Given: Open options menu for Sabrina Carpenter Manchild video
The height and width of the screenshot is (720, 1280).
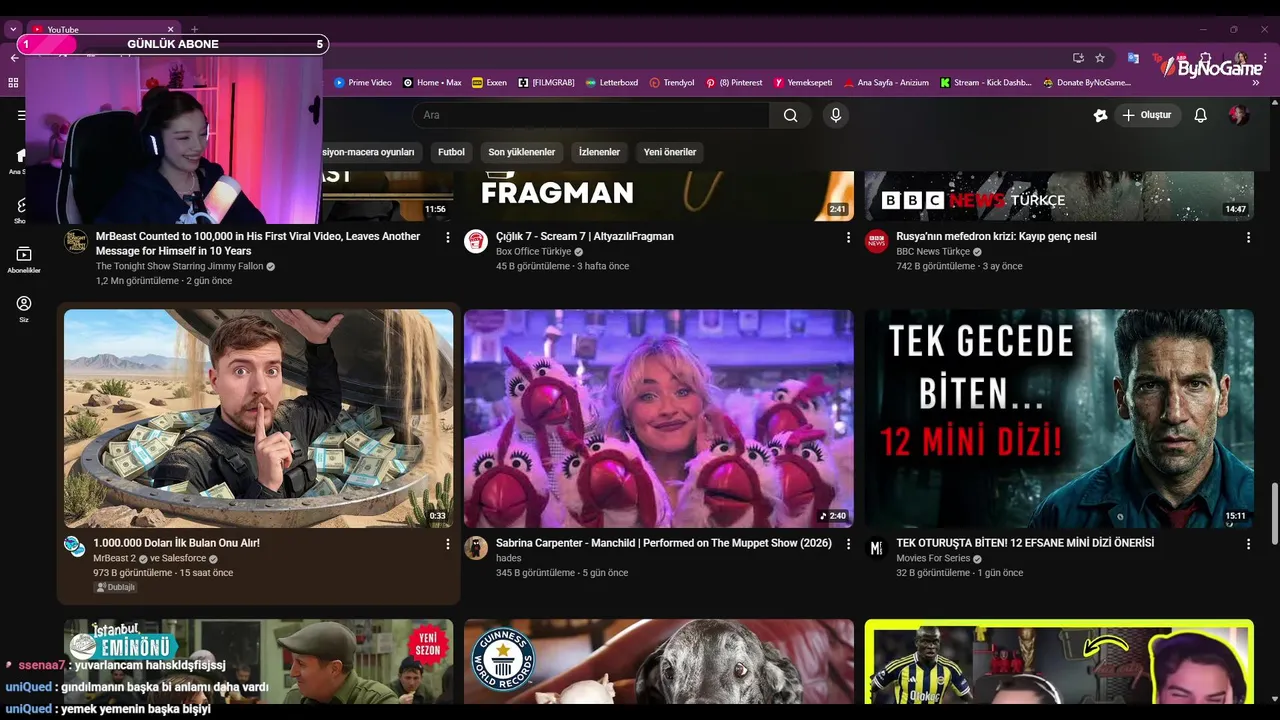Looking at the screenshot, I should [848, 544].
